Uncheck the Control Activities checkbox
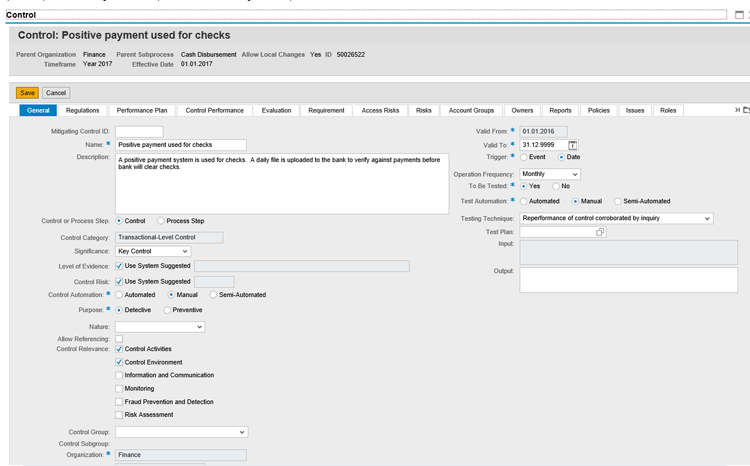The height and width of the screenshot is (466, 750). pos(120,349)
